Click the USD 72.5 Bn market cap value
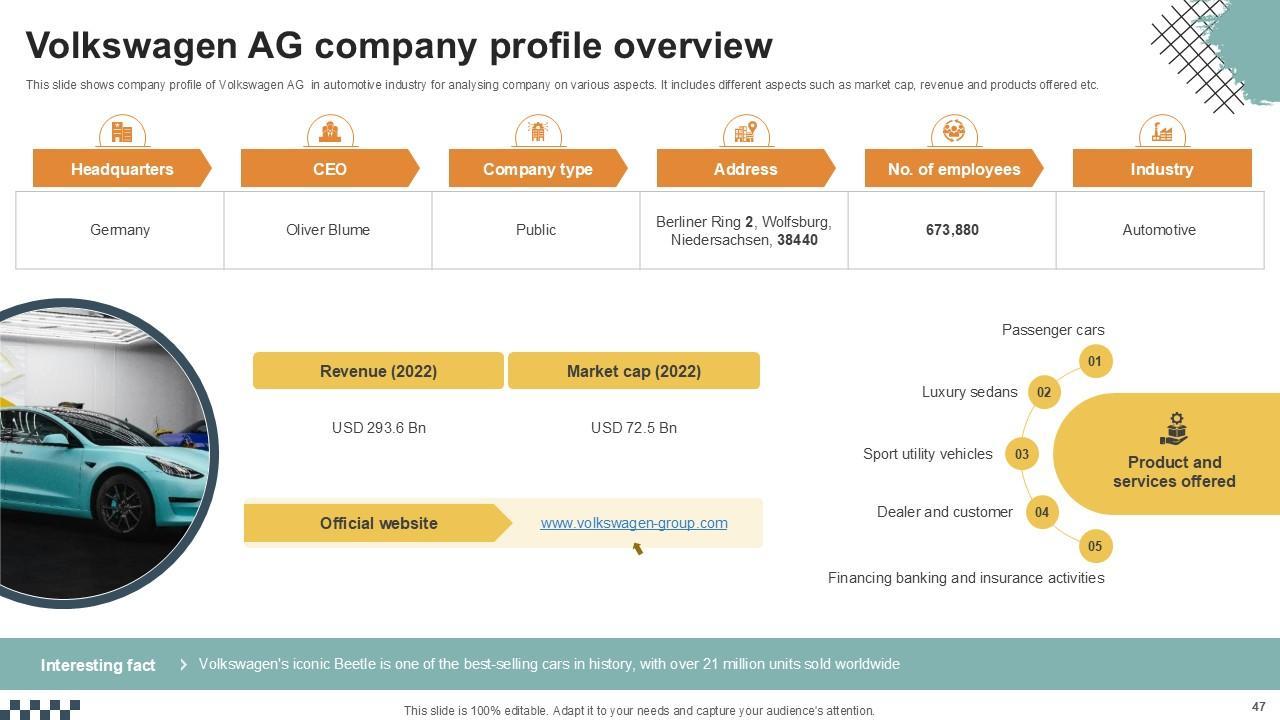The height and width of the screenshot is (720, 1280). [634, 428]
